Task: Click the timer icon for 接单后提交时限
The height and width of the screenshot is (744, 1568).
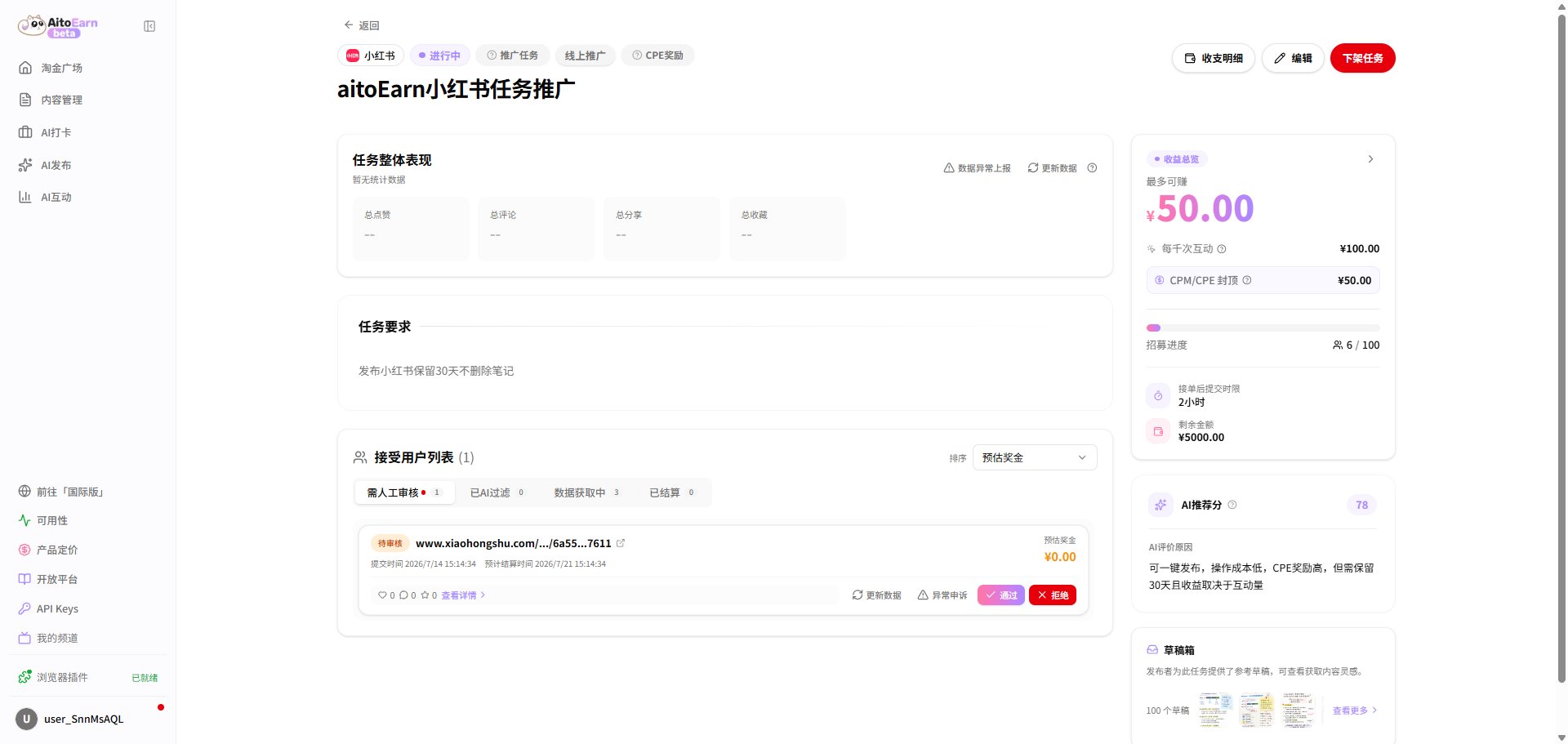Action: click(x=1158, y=395)
